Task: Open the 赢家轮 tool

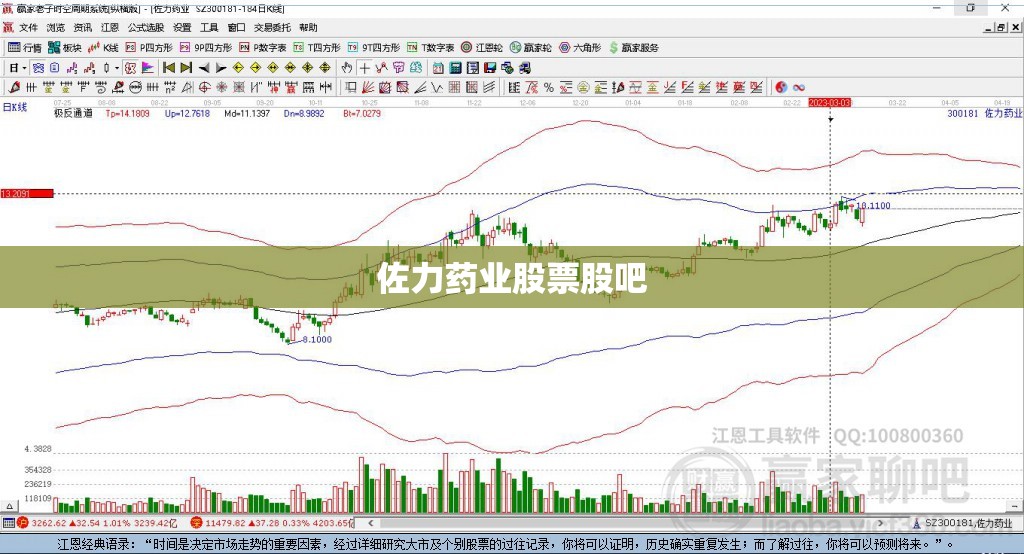Action: tap(531, 48)
